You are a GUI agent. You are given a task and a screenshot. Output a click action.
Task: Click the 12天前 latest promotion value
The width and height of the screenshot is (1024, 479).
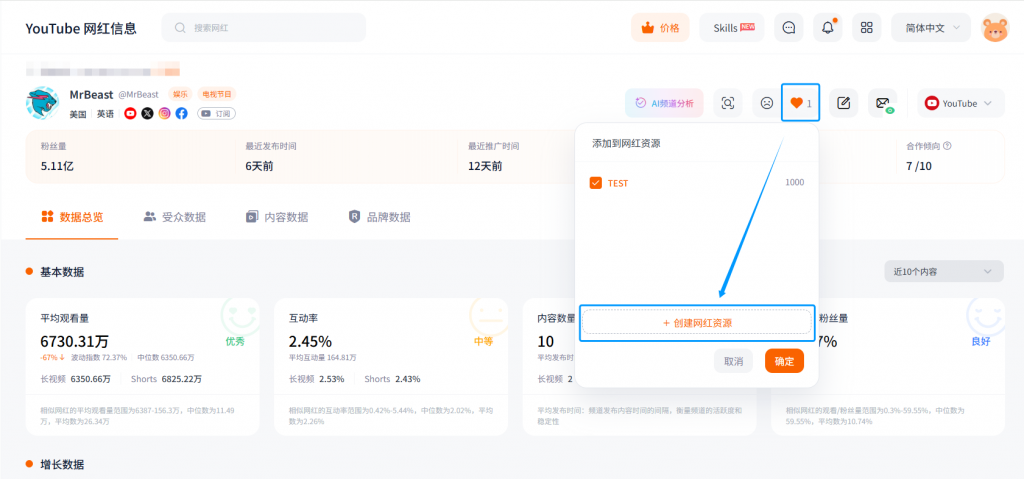[x=485, y=166]
